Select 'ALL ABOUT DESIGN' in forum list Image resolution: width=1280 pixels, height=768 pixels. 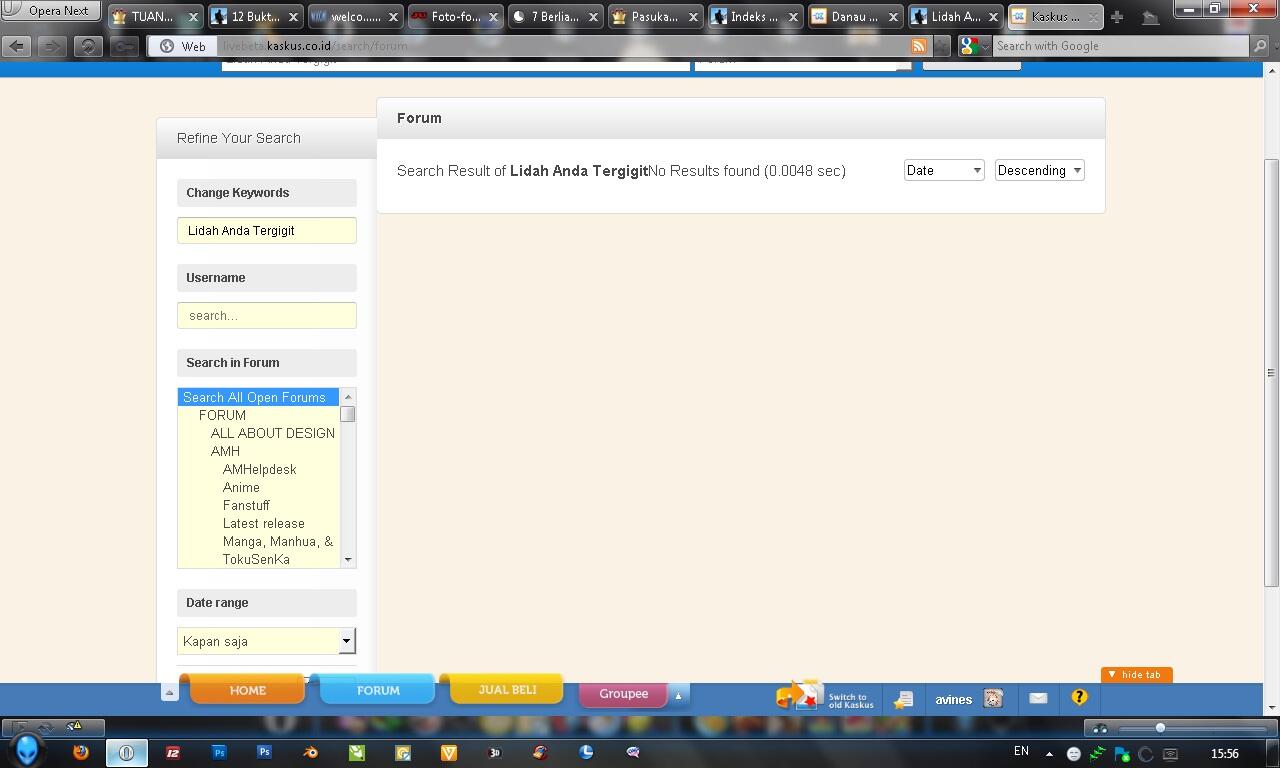272,433
